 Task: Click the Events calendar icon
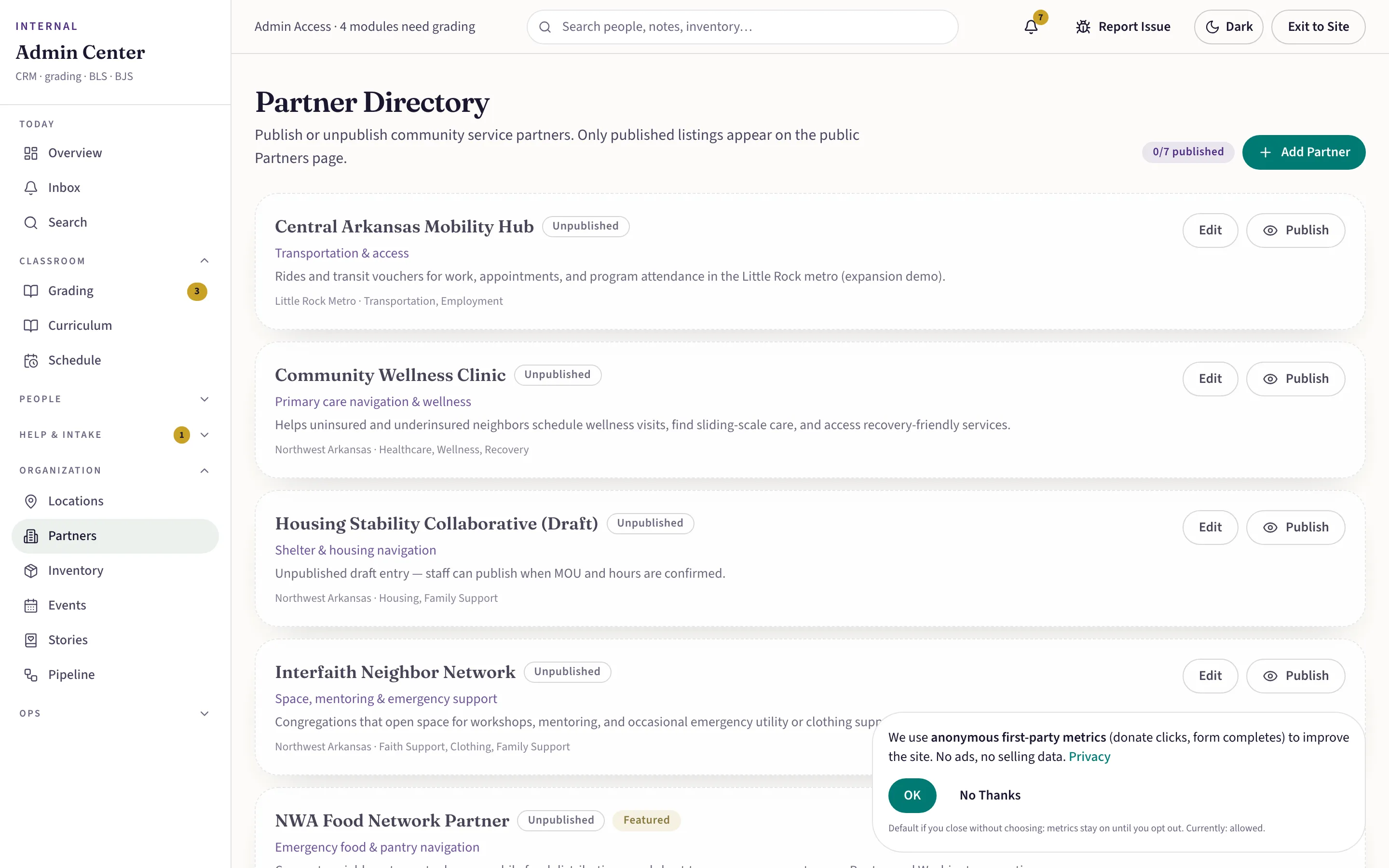click(31, 606)
